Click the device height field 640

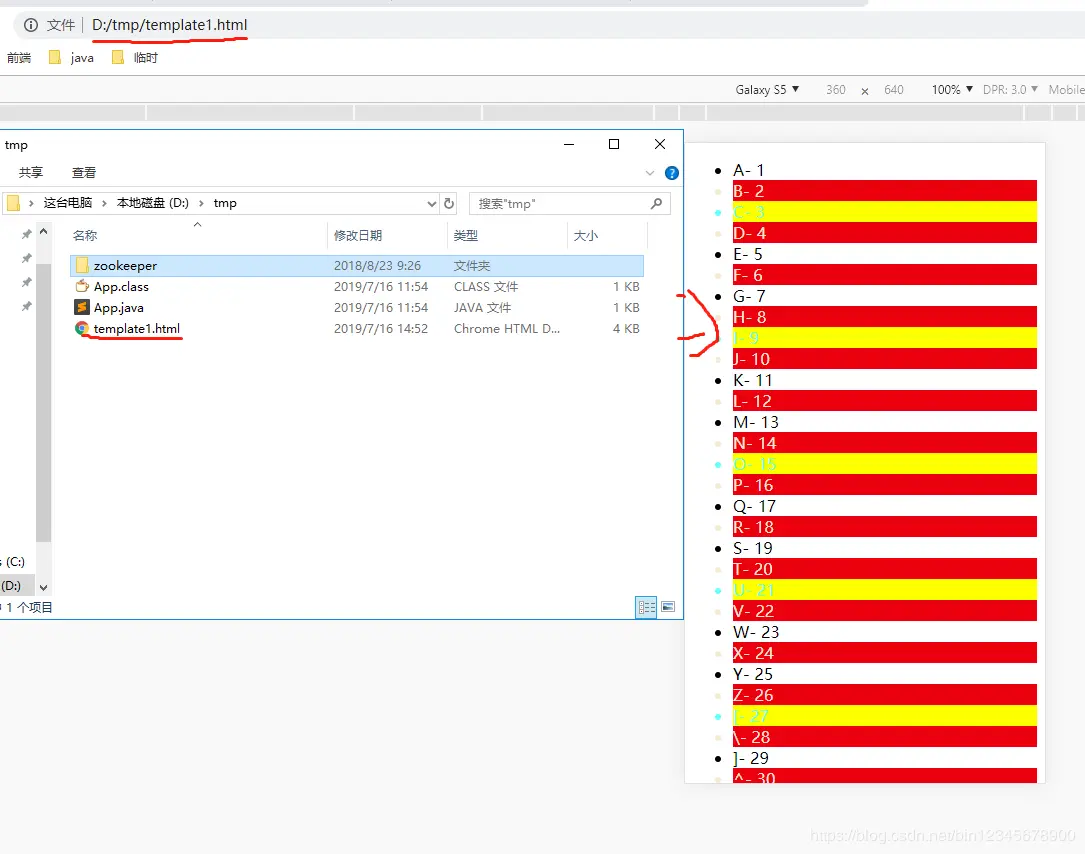click(893, 90)
